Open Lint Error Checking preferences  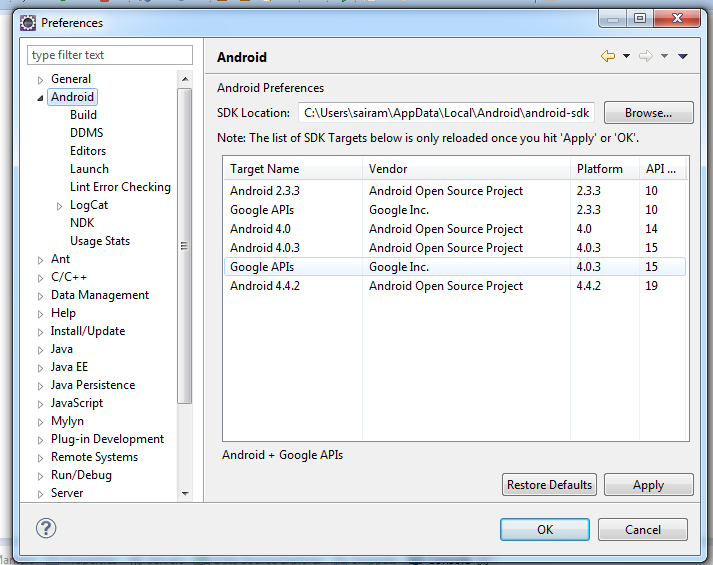[x=120, y=187]
